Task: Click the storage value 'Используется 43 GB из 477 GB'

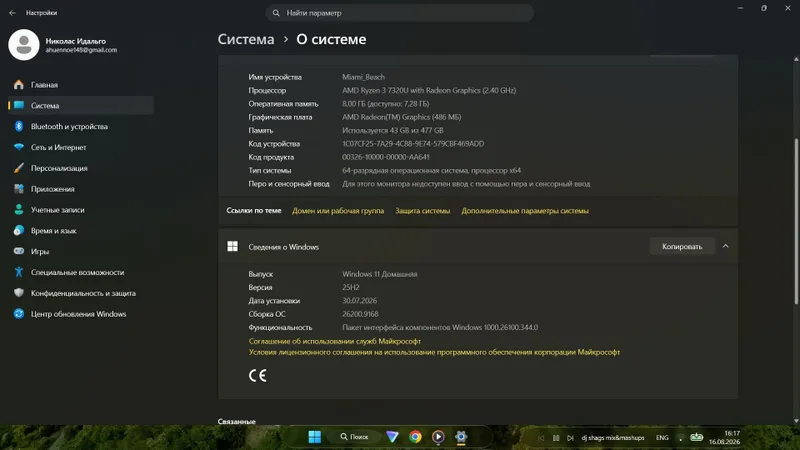Action: pos(392,131)
